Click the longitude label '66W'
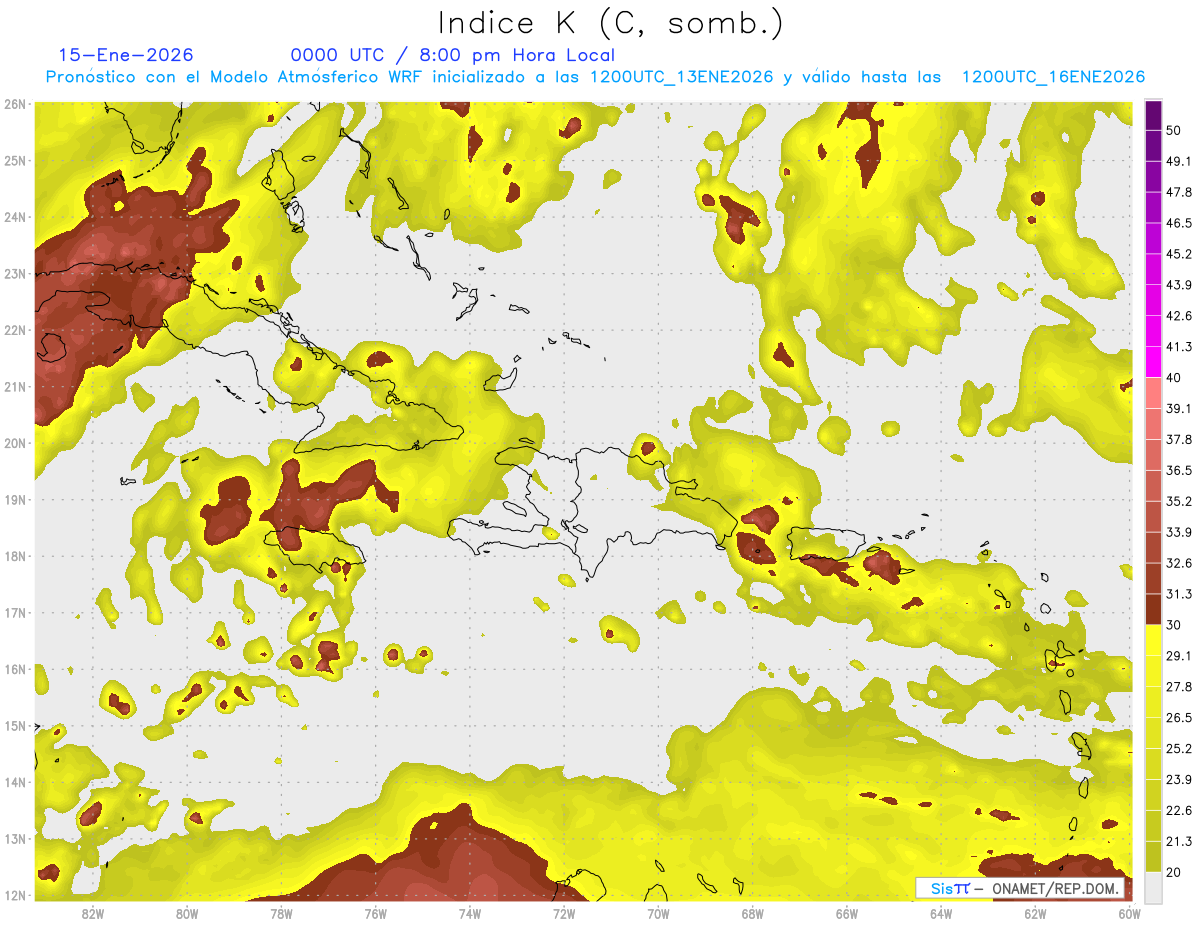Image resolution: width=1200 pixels, height=927 pixels. click(847, 914)
